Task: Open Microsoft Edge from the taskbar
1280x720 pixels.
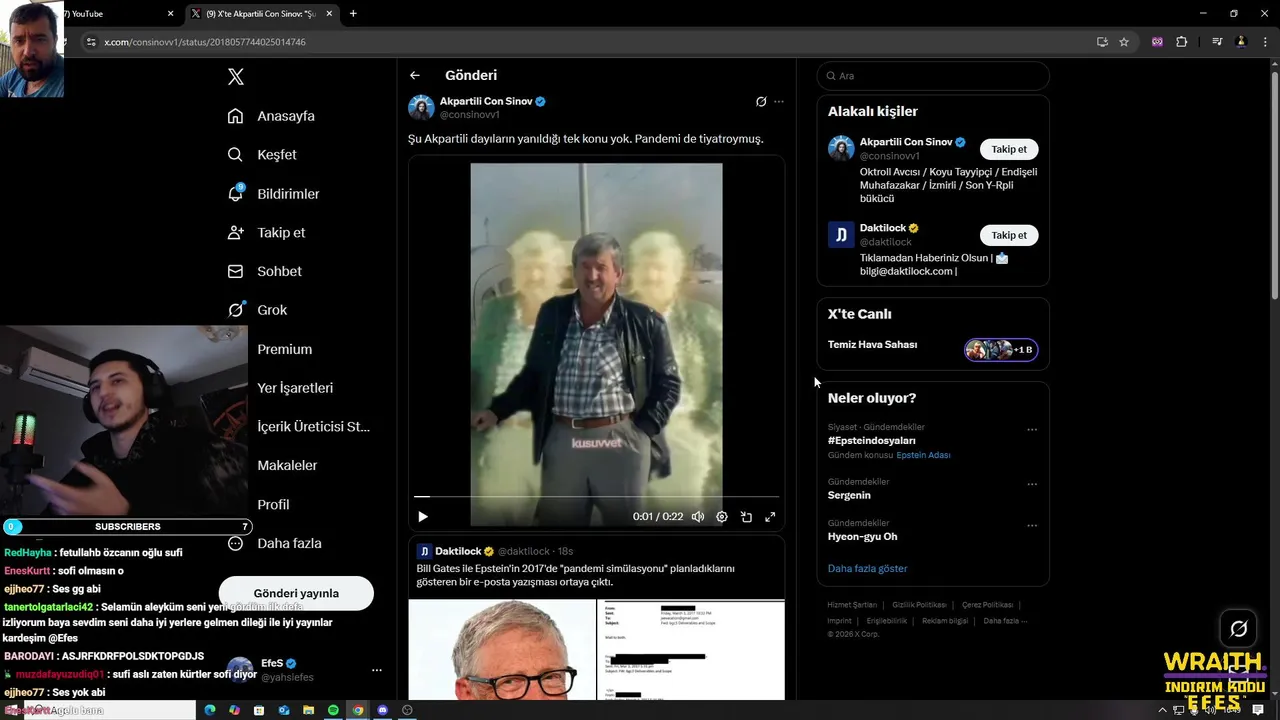Action: point(210,710)
